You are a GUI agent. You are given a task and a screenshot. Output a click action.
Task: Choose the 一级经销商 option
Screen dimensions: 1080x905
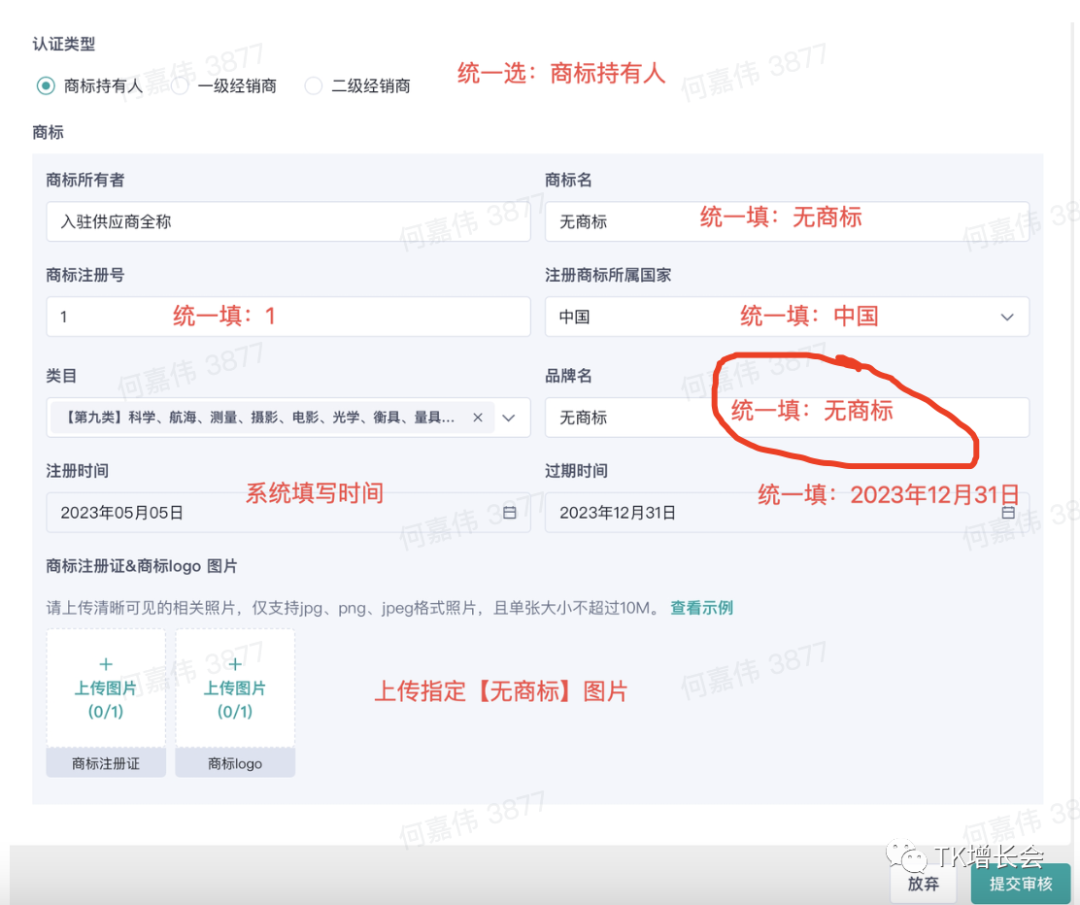(x=178, y=85)
